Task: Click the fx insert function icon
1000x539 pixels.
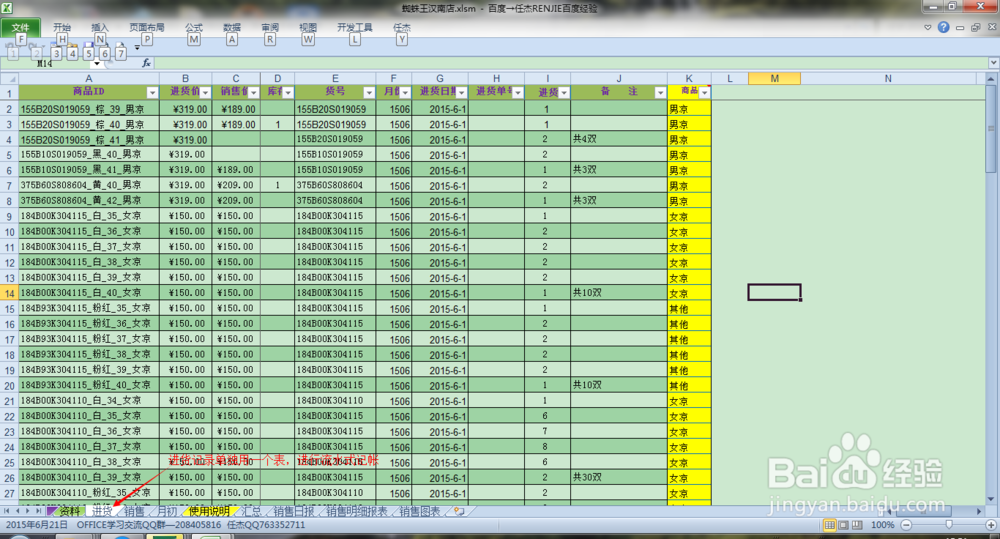Action: 146,63
